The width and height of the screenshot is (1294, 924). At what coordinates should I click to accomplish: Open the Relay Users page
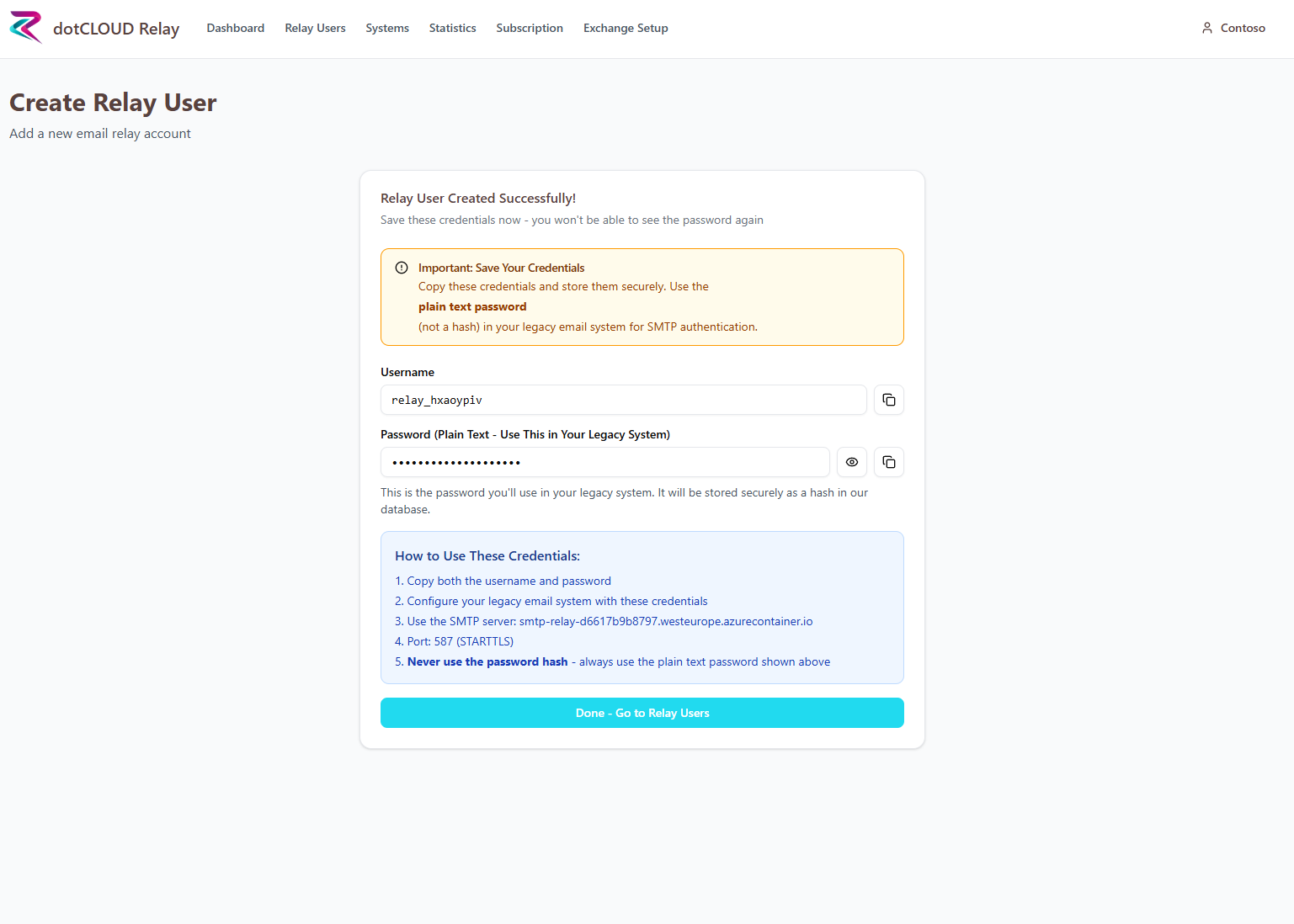click(x=315, y=28)
